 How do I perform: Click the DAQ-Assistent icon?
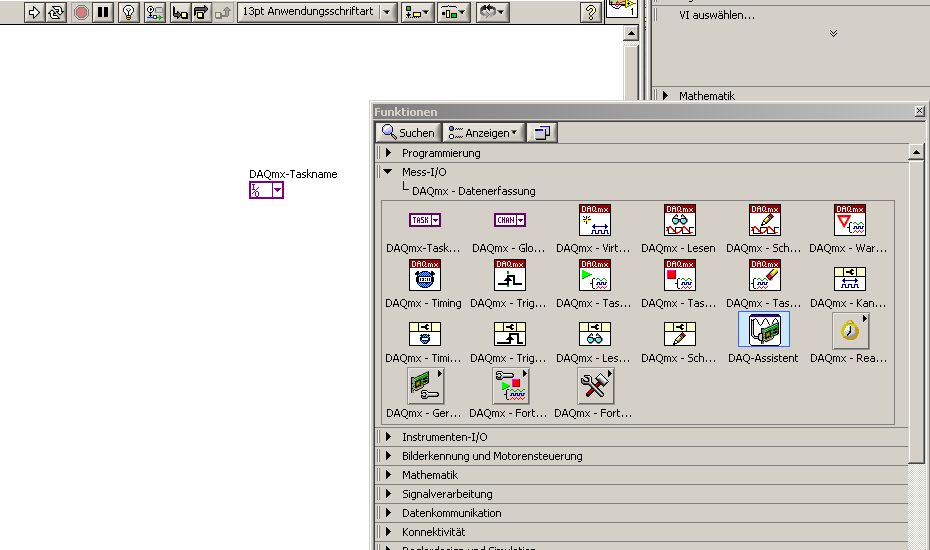(x=763, y=329)
